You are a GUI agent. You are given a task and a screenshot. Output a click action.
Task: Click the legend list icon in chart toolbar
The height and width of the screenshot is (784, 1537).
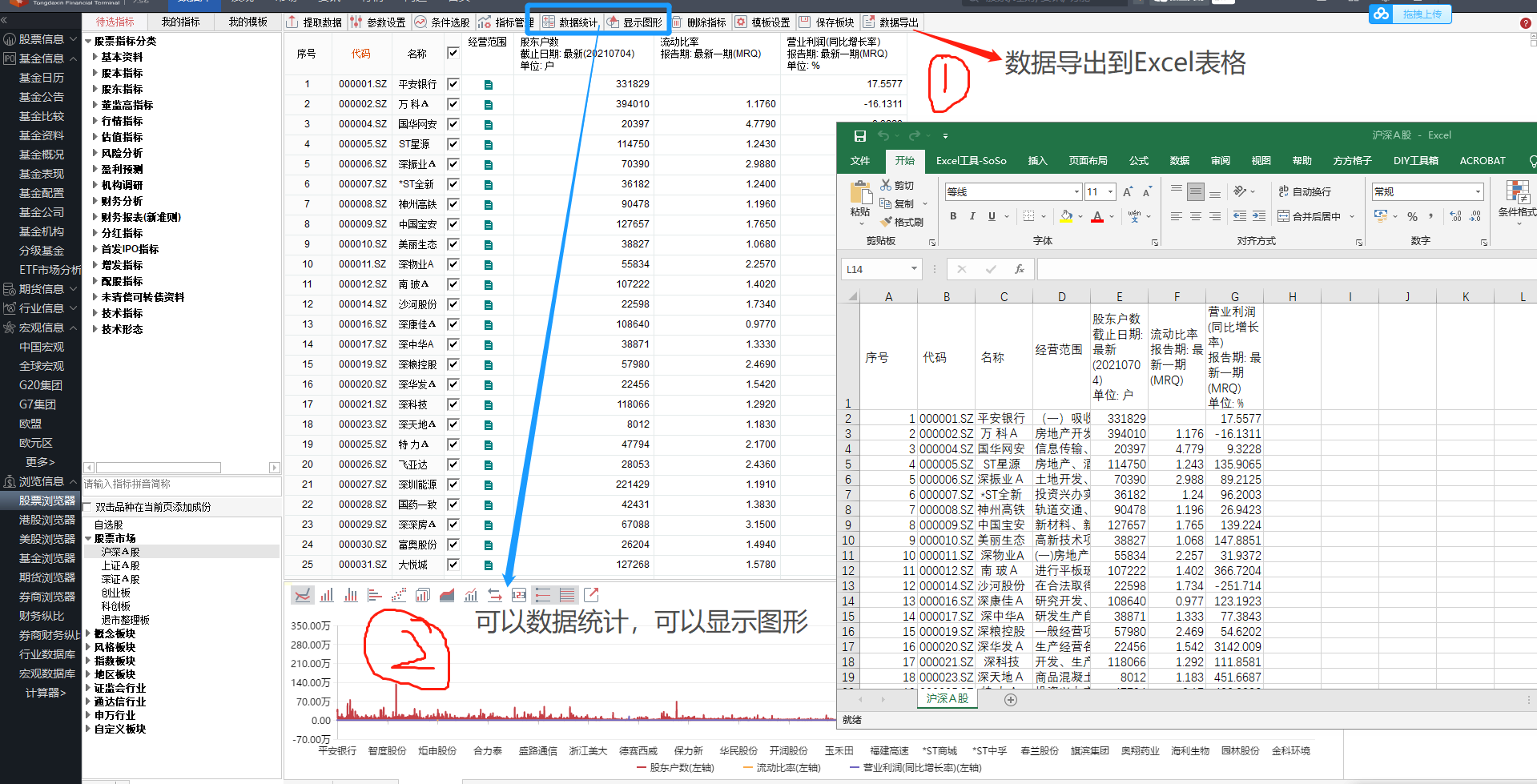click(x=543, y=595)
